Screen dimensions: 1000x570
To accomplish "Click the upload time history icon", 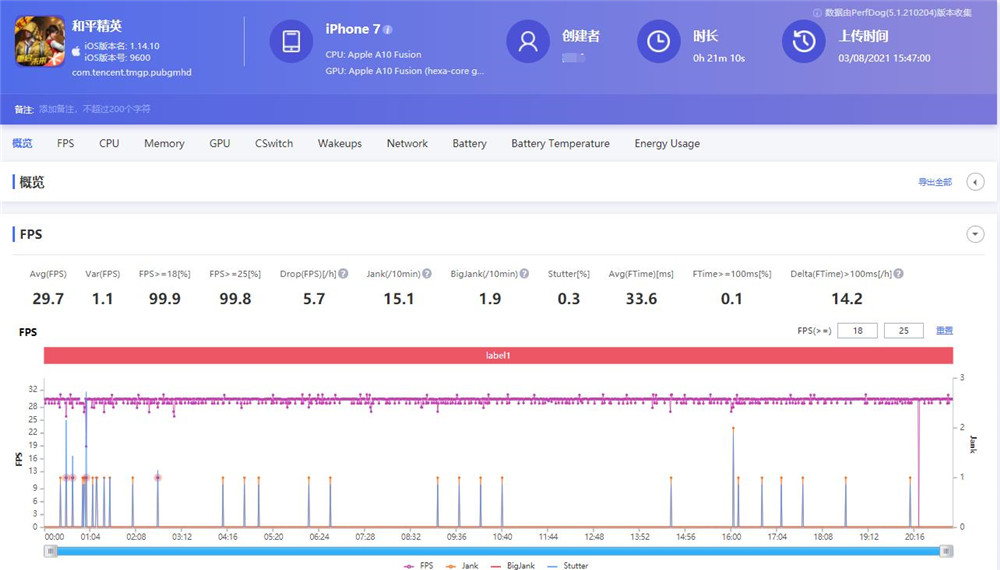I will pyautogui.click(x=803, y=42).
